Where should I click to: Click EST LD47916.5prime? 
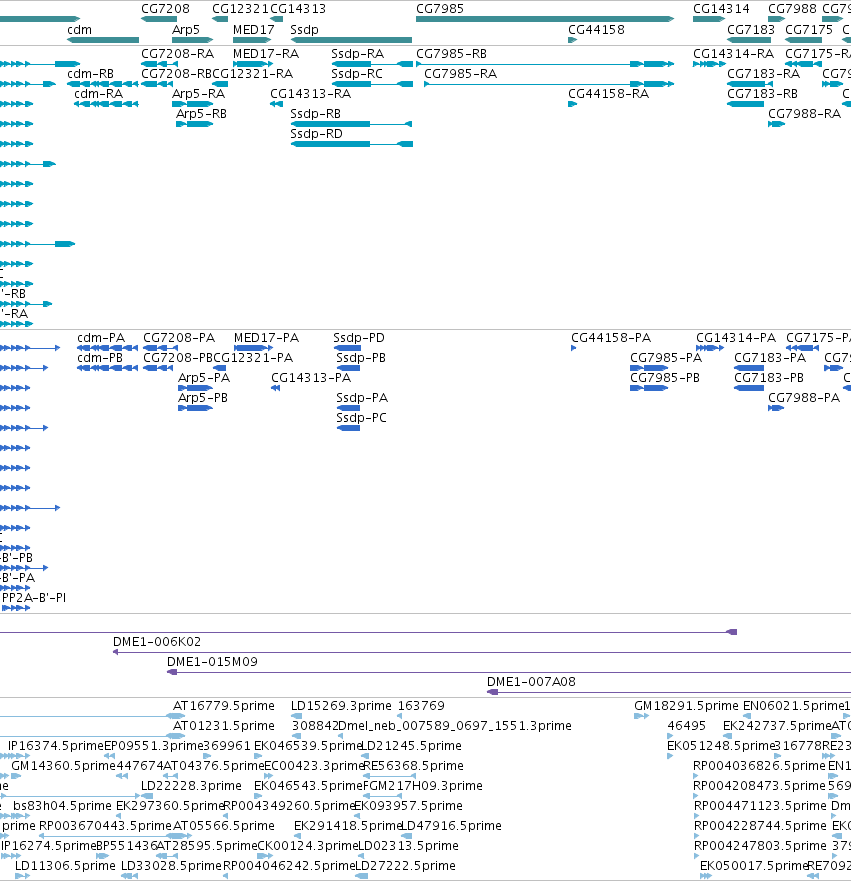coord(450,826)
